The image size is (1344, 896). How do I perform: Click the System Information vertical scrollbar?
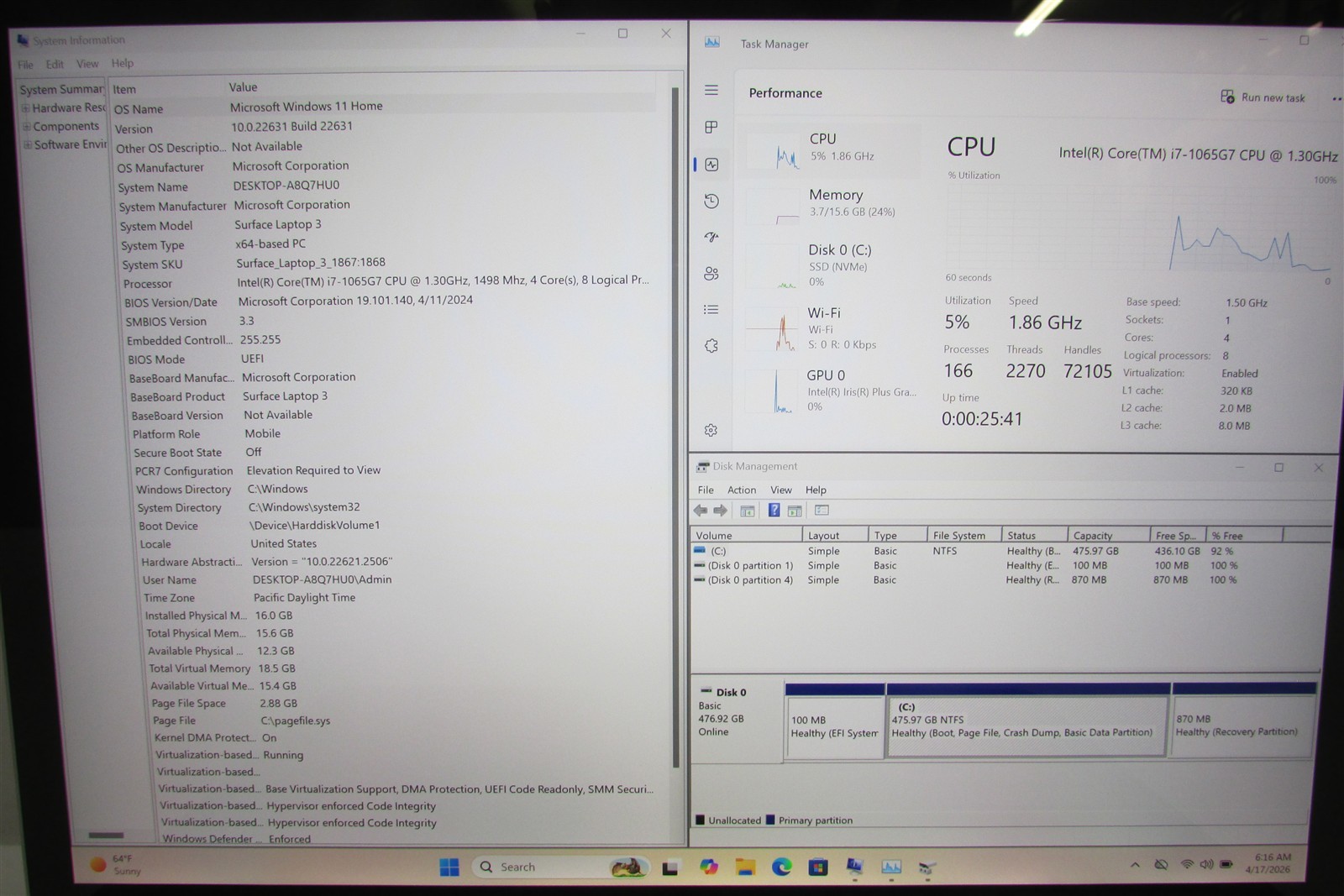point(675,427)
